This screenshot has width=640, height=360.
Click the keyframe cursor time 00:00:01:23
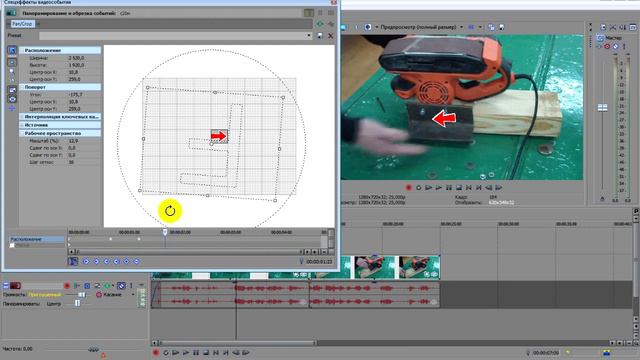(x=319, y=262)
